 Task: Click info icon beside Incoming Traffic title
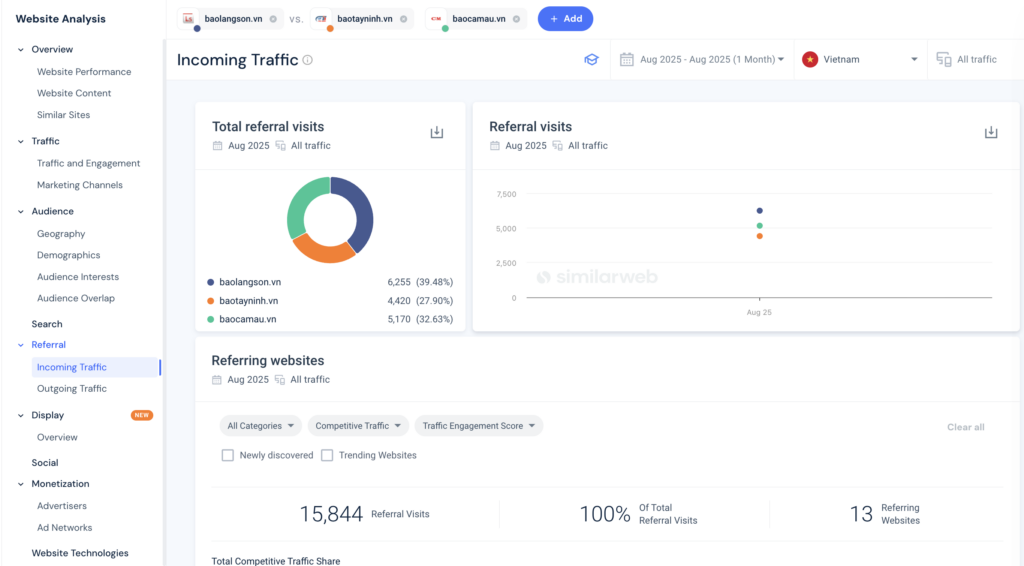point(308,60)
